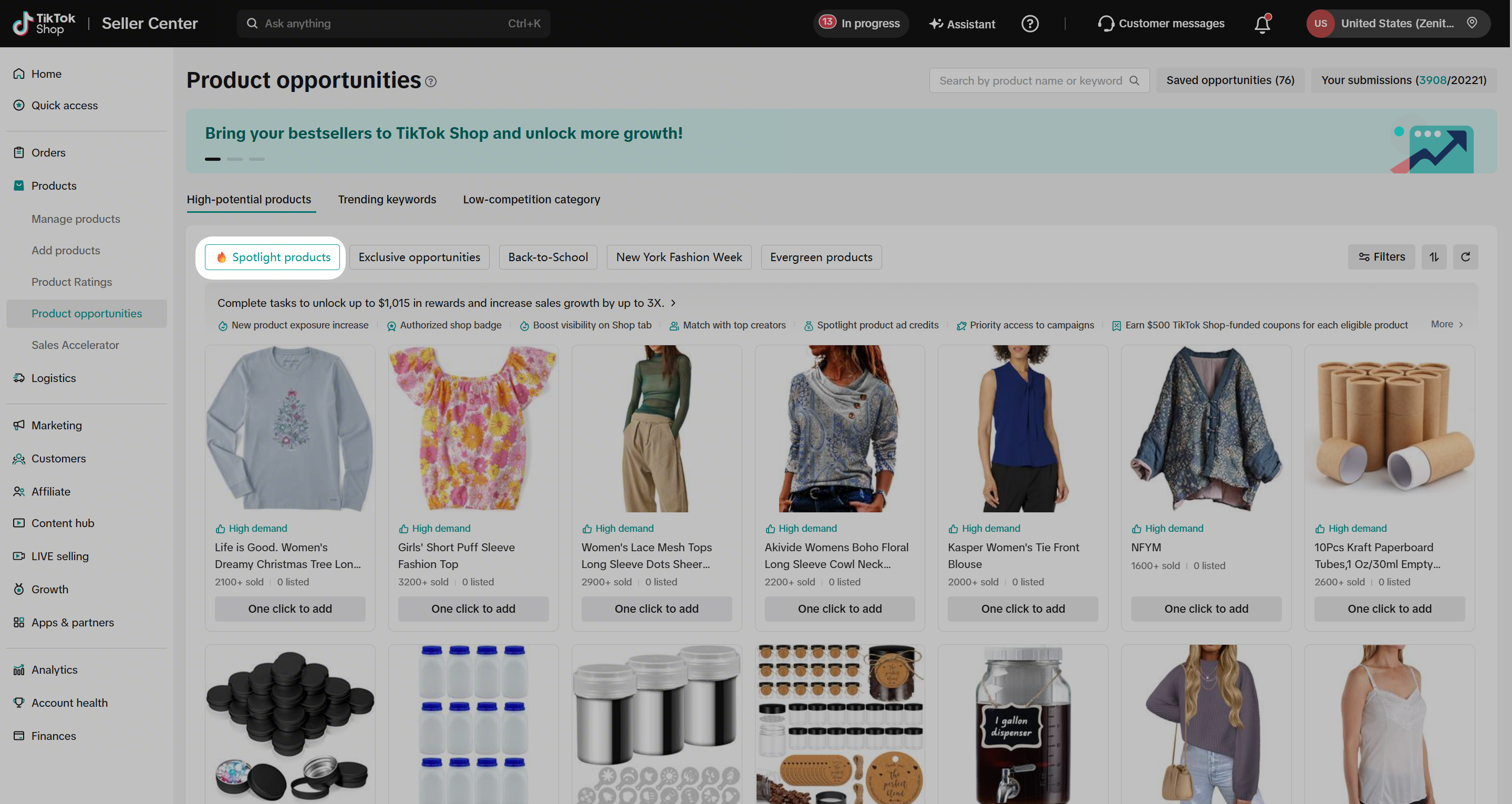One click to add Women's Lace Mesh Tops
This screenshot has height=804, width=1512.
click(x=656, y=609)
